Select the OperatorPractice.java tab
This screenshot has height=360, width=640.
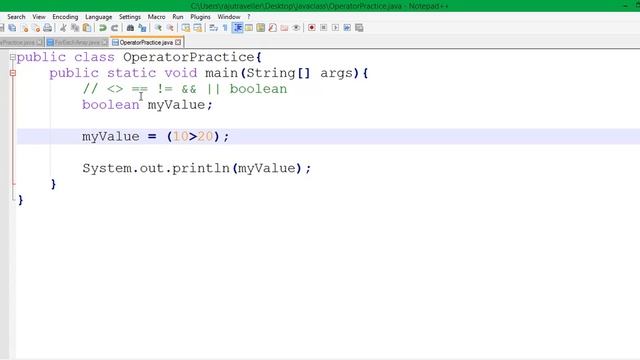click(x=146, y=42)
